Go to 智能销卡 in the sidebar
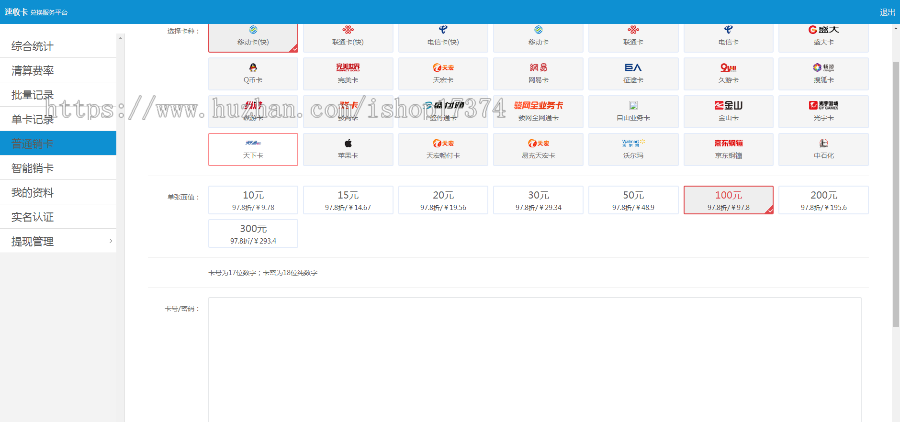 [58, 168]
